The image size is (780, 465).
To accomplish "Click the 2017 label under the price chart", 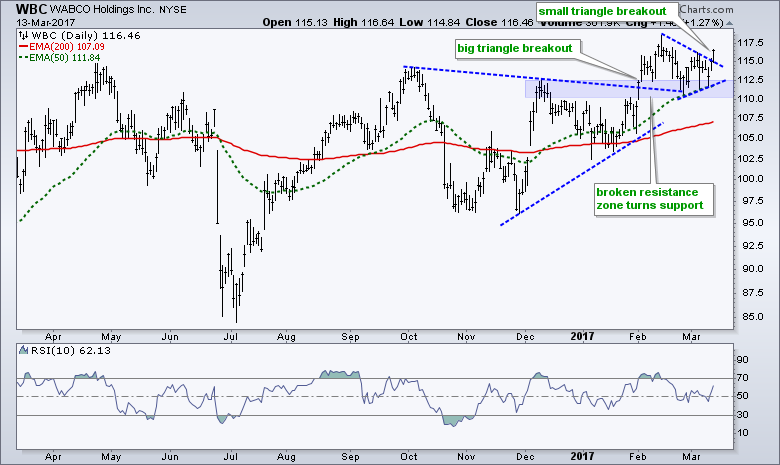I will coord(582,336).
